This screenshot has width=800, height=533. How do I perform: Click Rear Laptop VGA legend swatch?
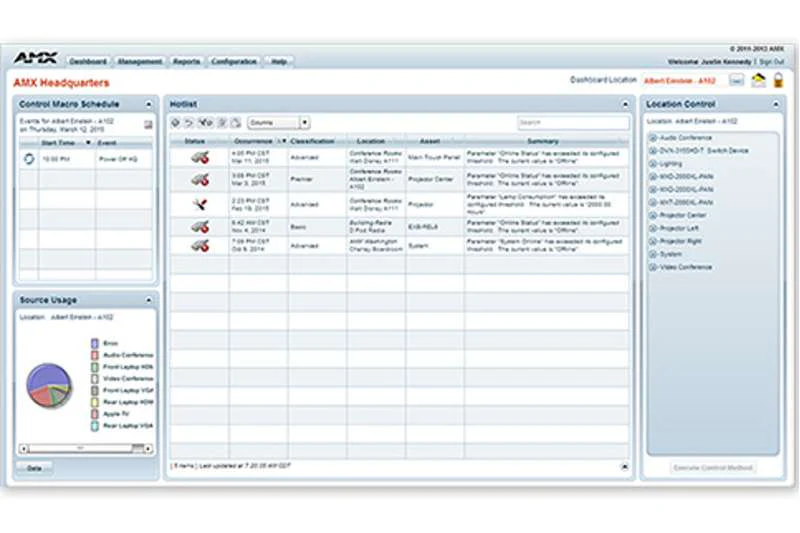coord(95,426)
